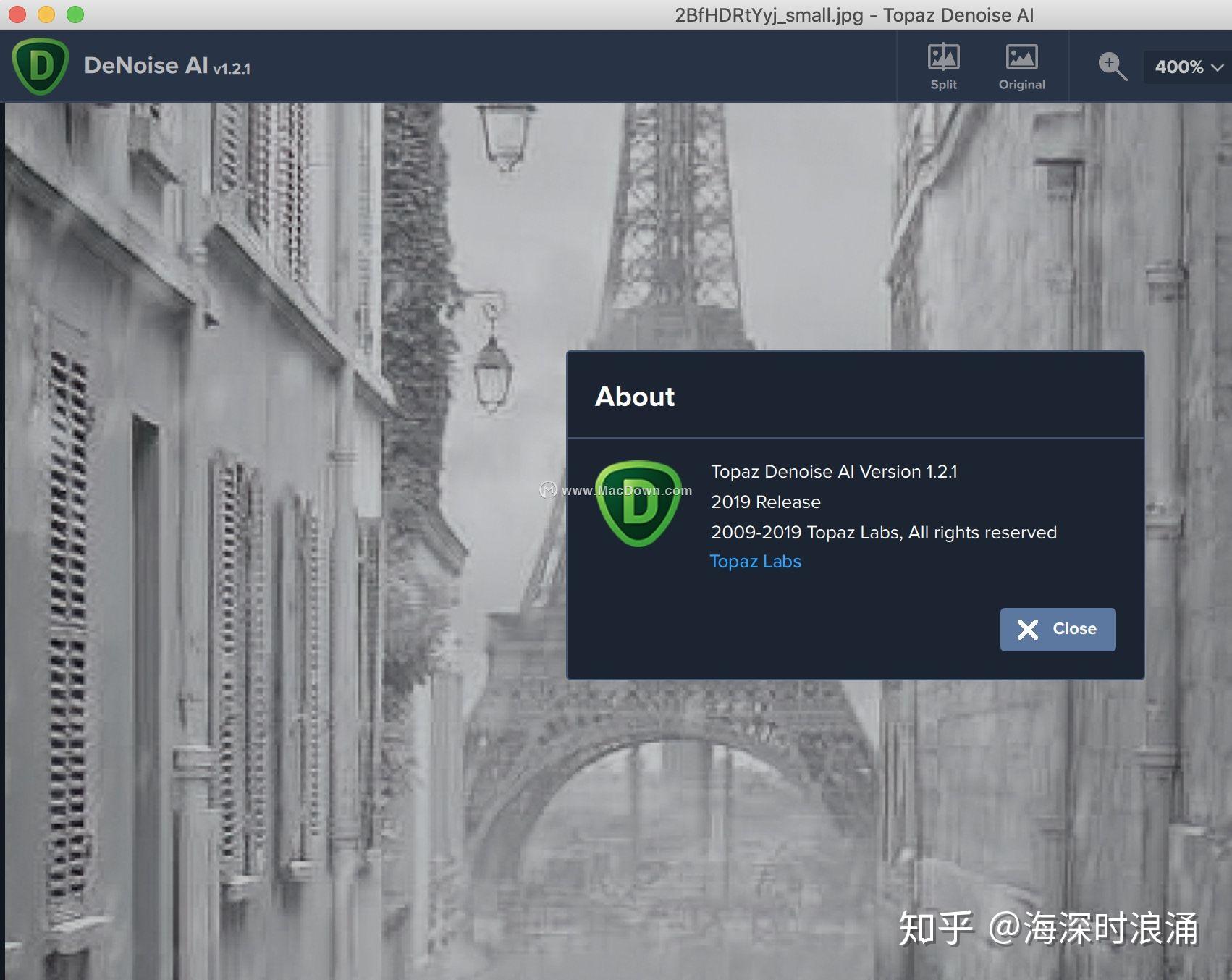The height and width of the screenshot is (980, 1232).
Task: Click the green shield logo in About dialog
Action: (638, 504)
